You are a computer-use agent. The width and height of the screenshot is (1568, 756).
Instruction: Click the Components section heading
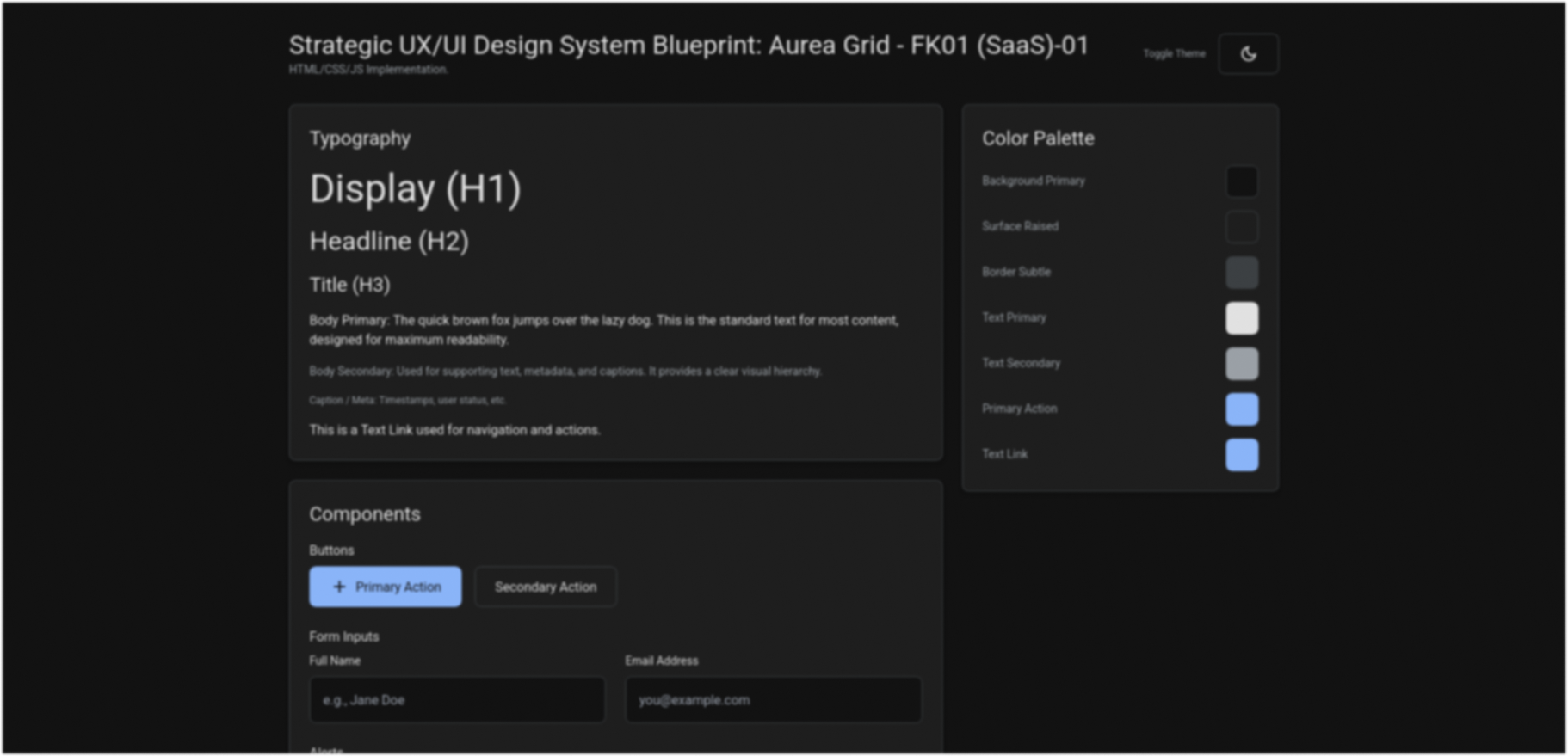[x=365, y=514]
